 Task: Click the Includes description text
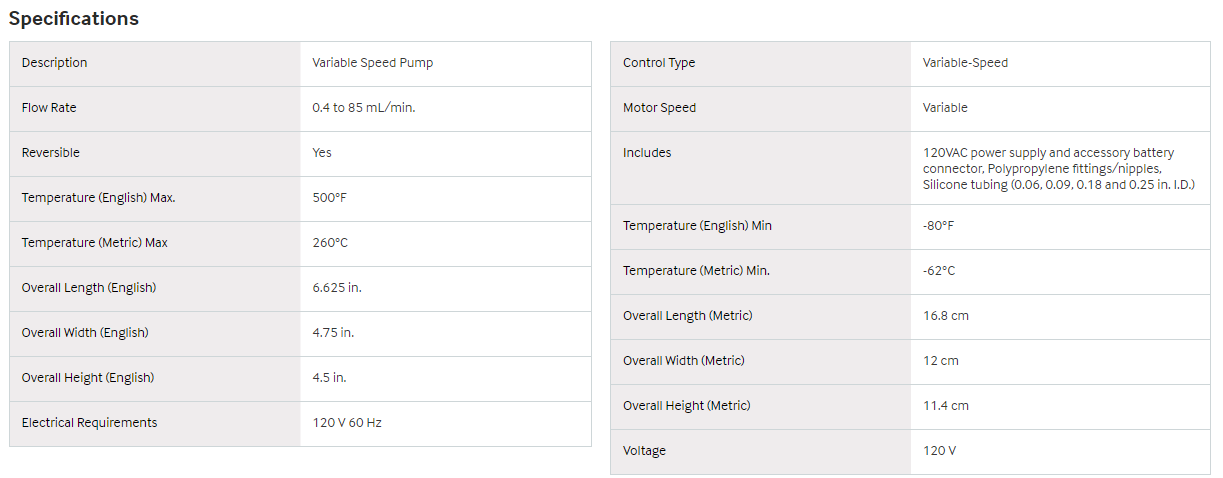(1059, 169)
